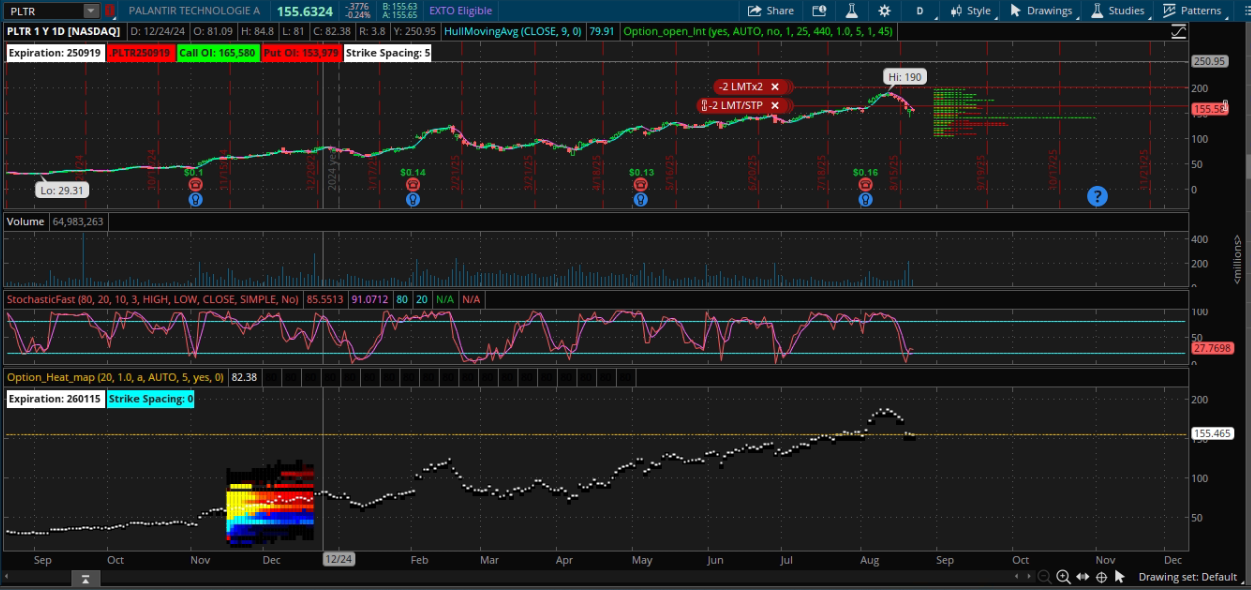The image size is (1251, 590).
Task: Click the 155.6324 last price display
Action: coord(307,11)
